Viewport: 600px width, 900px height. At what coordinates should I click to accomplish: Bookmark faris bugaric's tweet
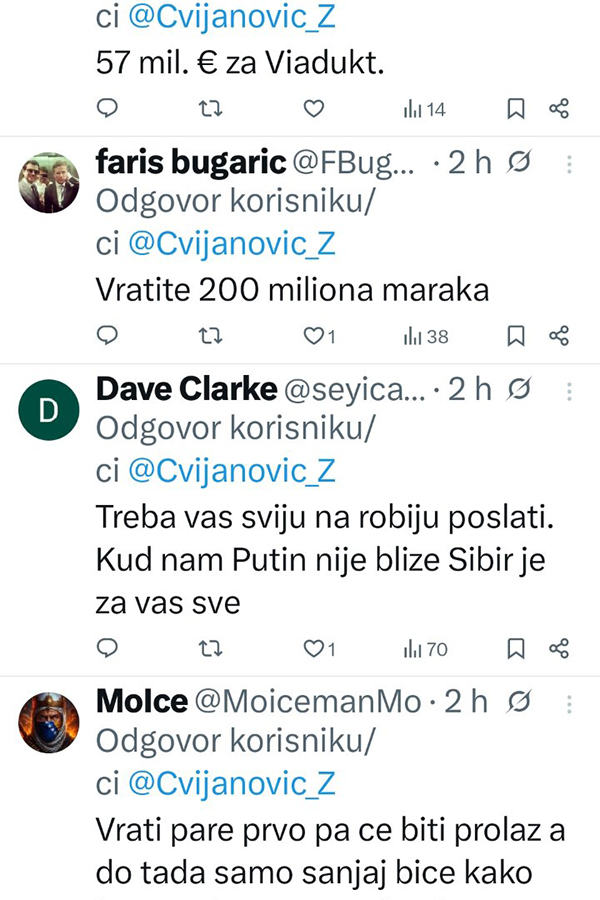516,335
